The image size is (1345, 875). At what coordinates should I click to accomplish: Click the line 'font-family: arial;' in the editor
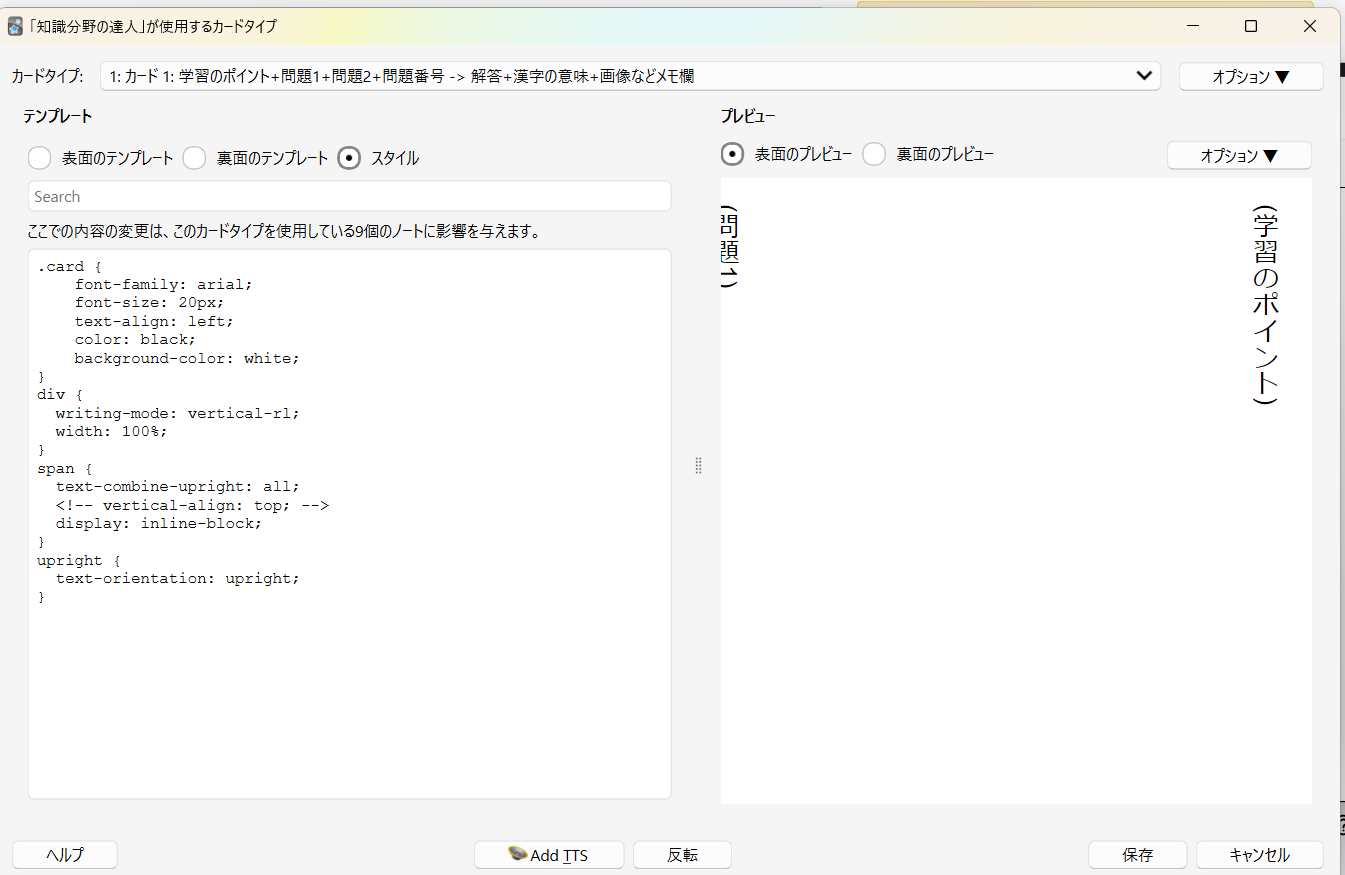[x=164, y=284]
